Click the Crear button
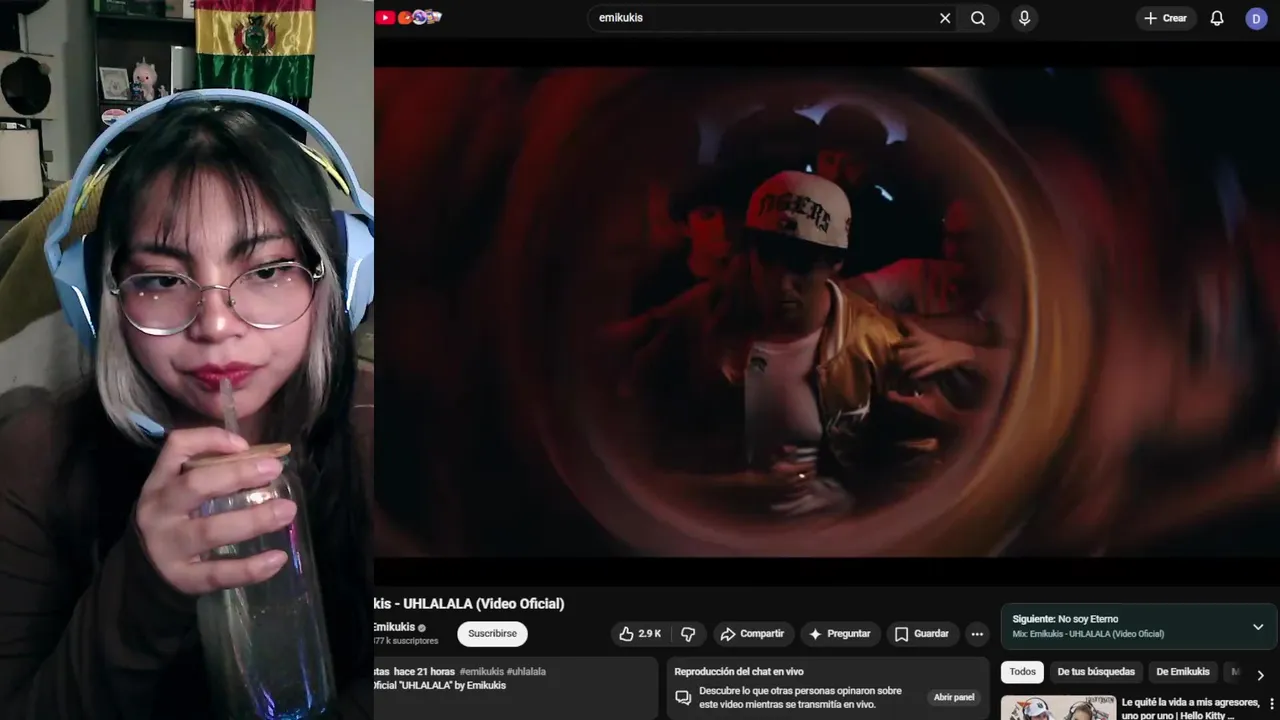1280x720 pixels. (1166, 18)
